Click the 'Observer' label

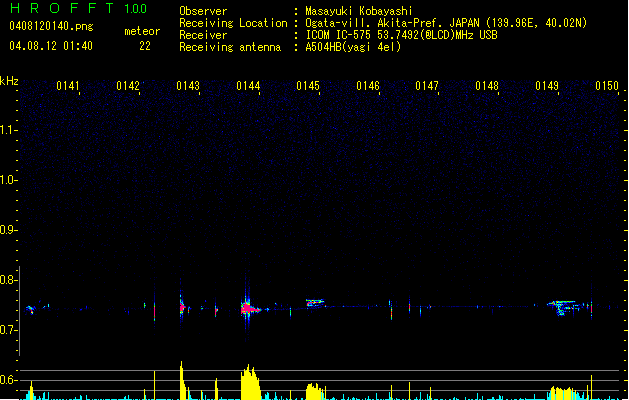[x=203, y=11]
